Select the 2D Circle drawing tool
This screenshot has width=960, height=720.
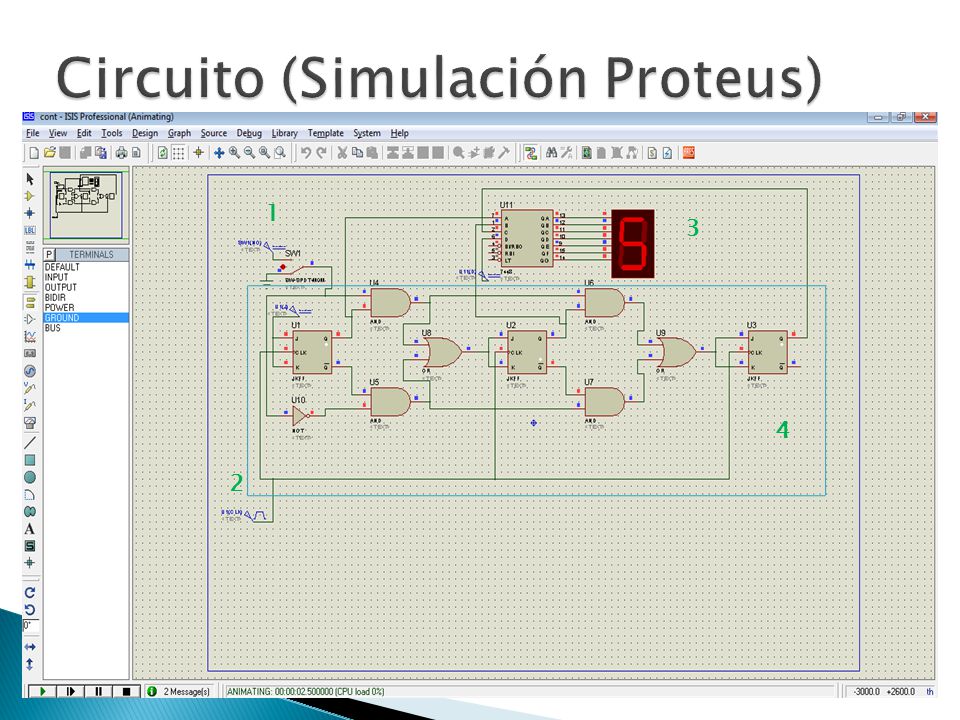click(x=30, y=477)
